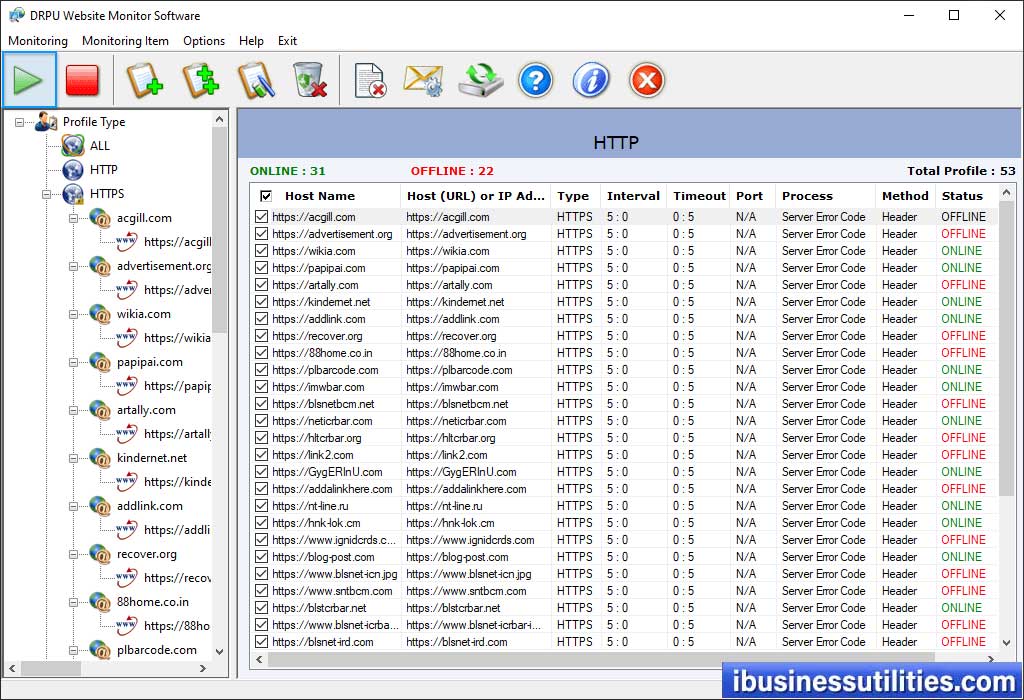Image resolution: width=1024 pixels, height=700 pixels.
Task: Click the delete profile recycle bin icon
Action: coord(310,80)
